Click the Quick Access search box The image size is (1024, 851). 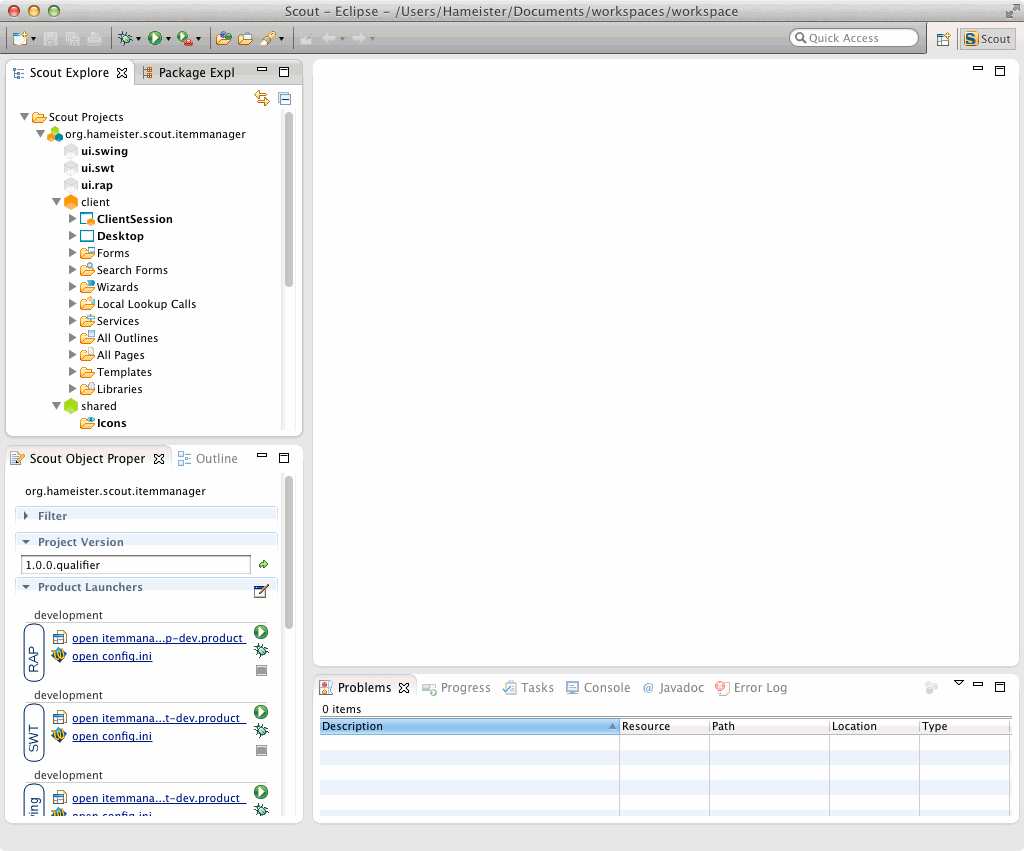(853, 38)
